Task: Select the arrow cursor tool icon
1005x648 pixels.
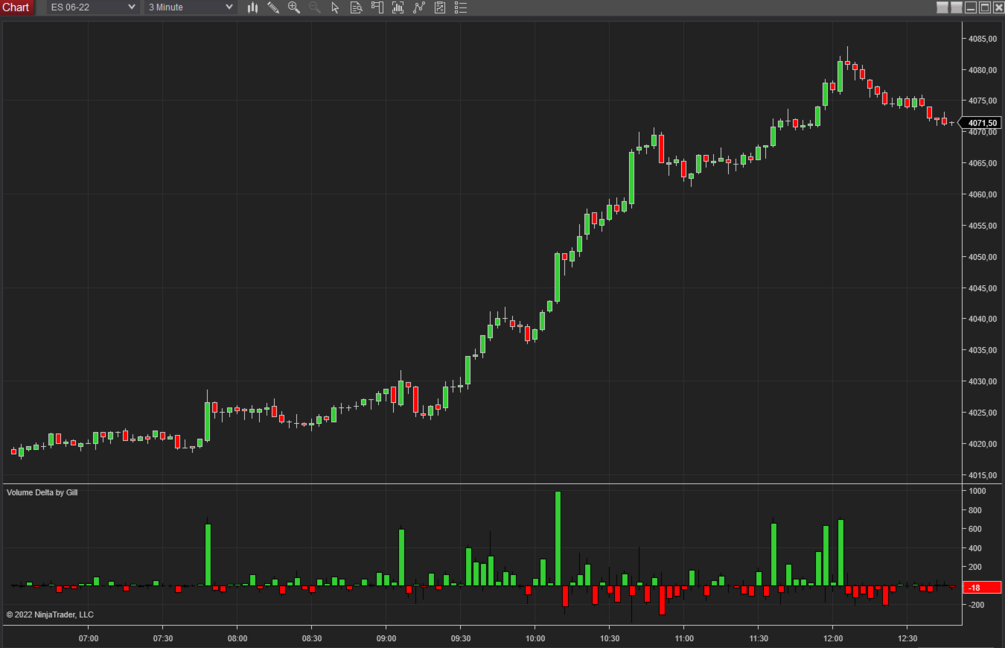Action: 335,8
